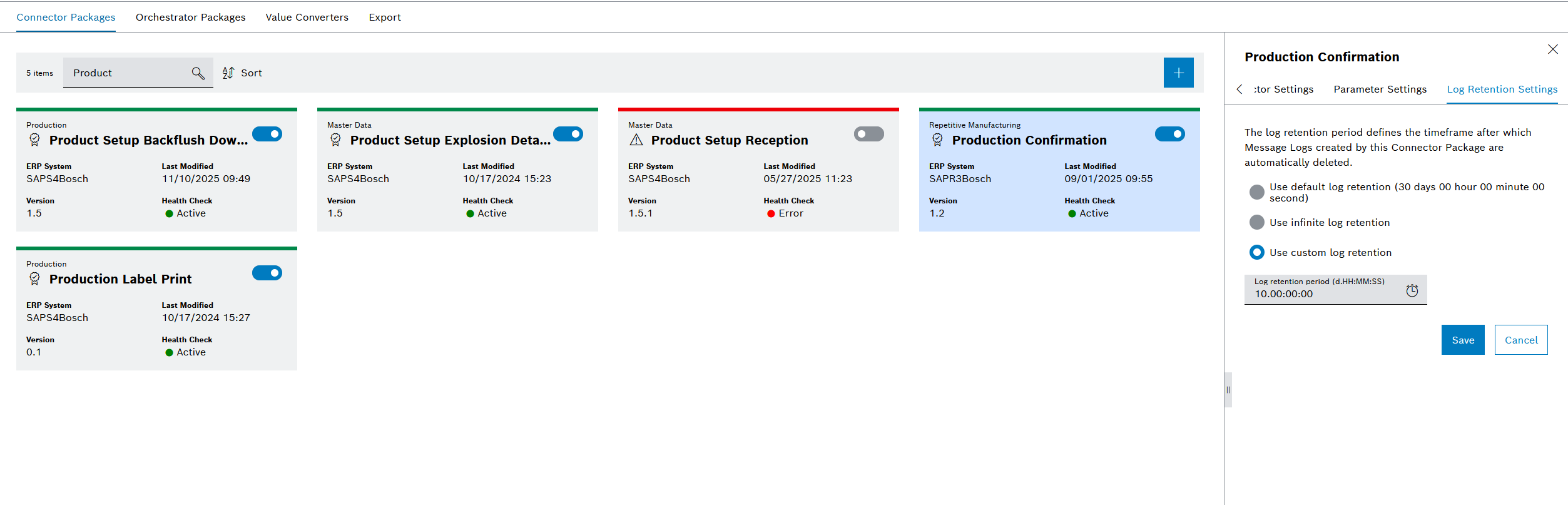1568x505 pixels.
Task: Click the clock icon in log retention field
Action: coord(1412,290)
